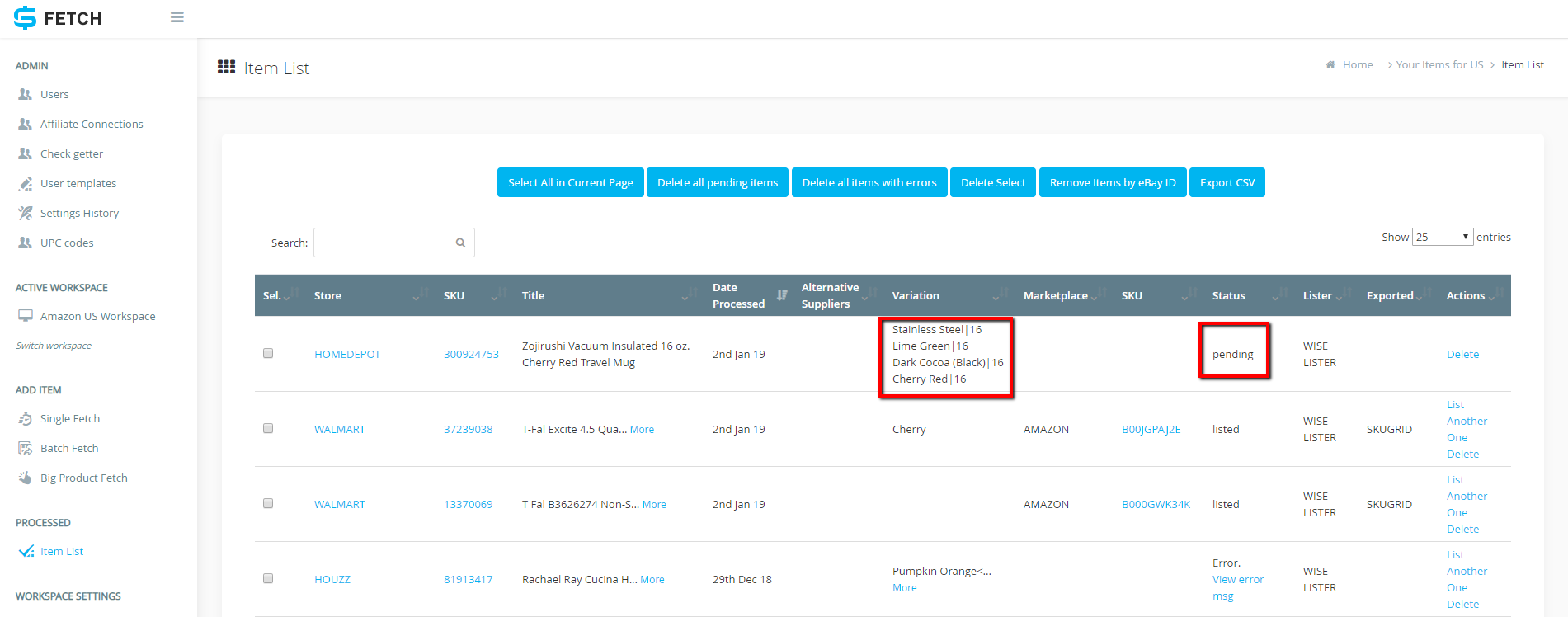
Task: Open marketplace SKU B00JGPAJ2E link
Action: (1151, 429)
